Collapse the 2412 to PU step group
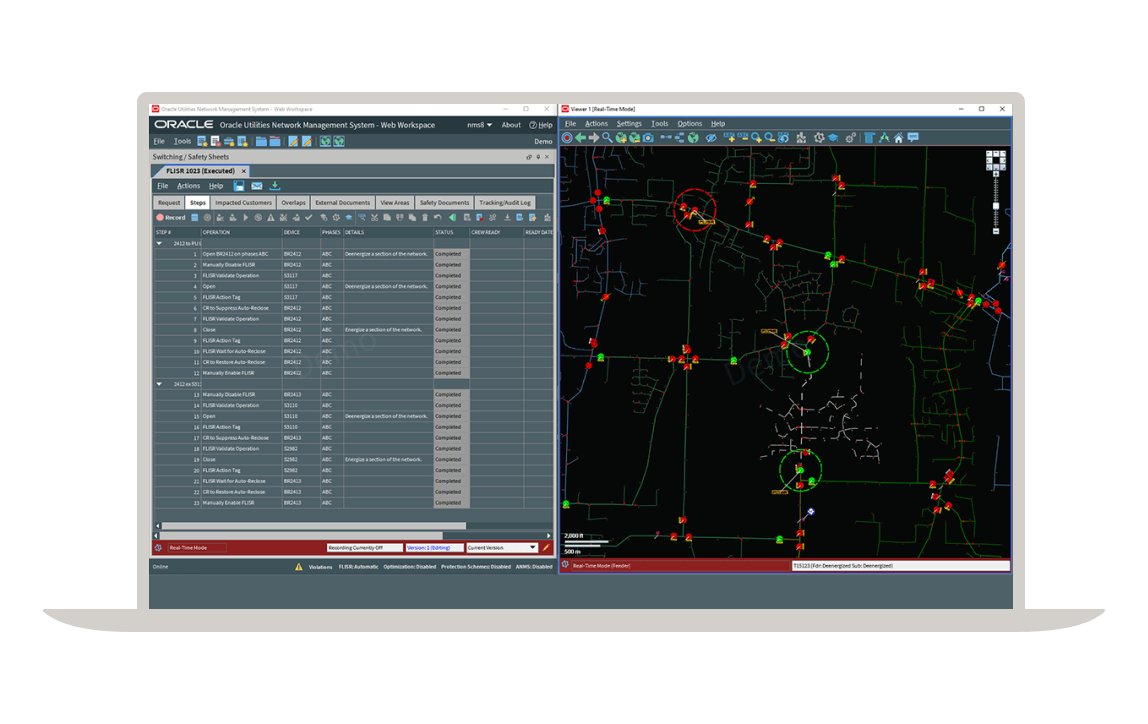The height and width of the screenshot is (724, 1148). pyautogui.click(x=160, y=243)
